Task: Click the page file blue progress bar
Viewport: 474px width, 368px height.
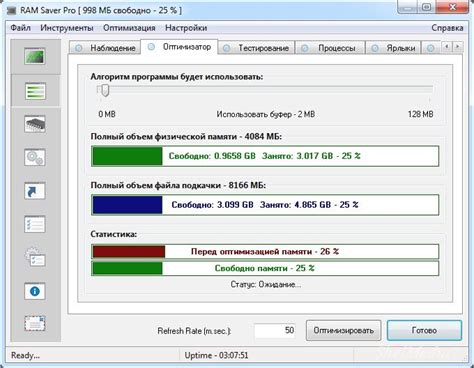Action: [x=265, y=205]
